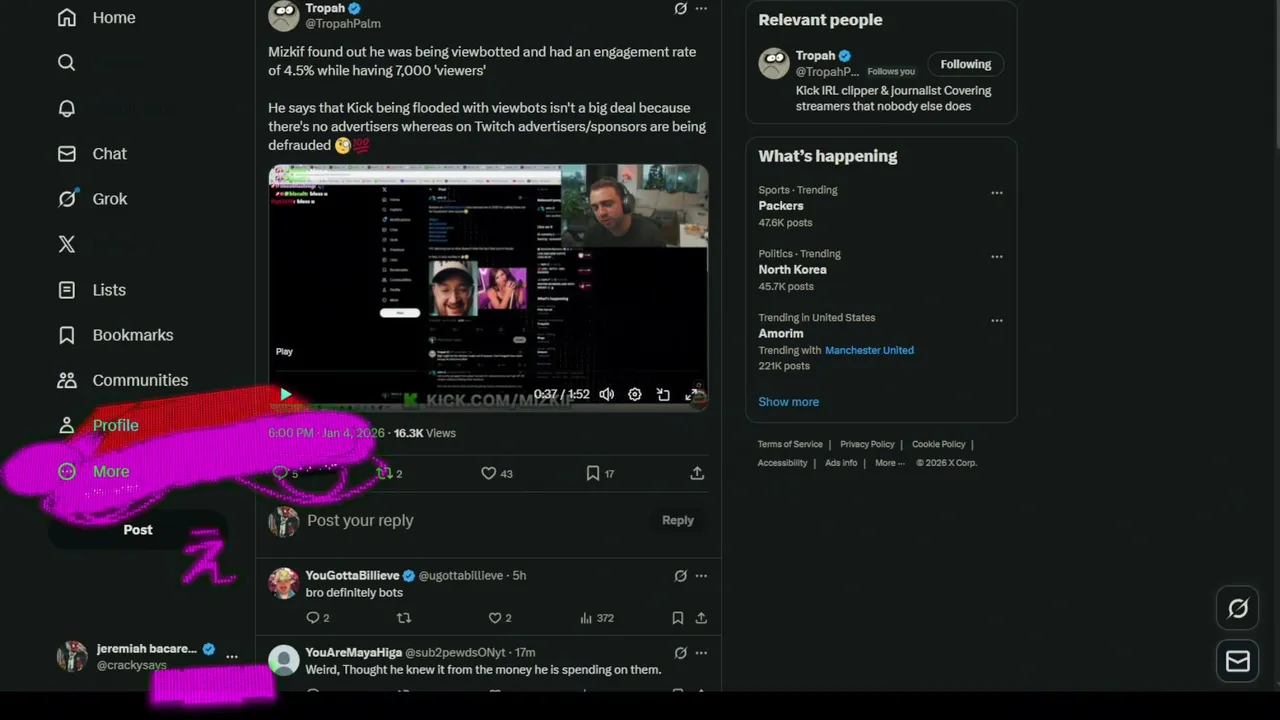Like YouGottaBillieve's comment with 2 likes
Screen dimensions: 1280x720
[500, 618]
